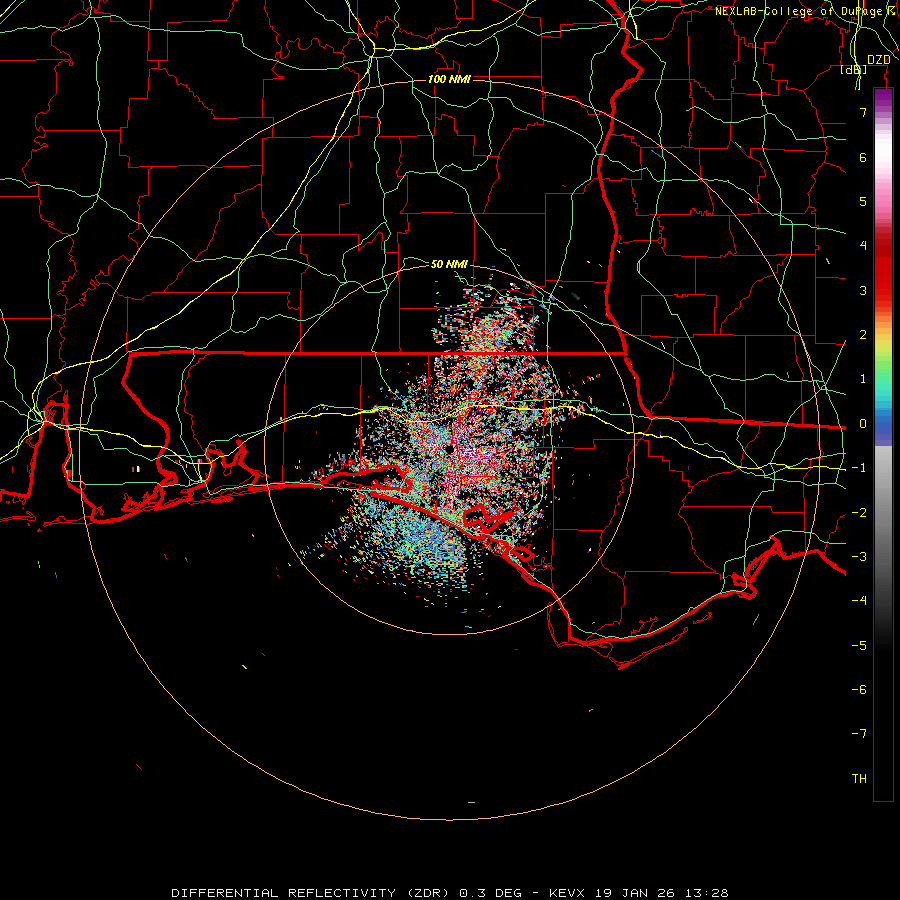Viewport: 900px width, 900px height.
Task: Click the Differential Reflectivity KEVX caption text
Action: (450, 893)
